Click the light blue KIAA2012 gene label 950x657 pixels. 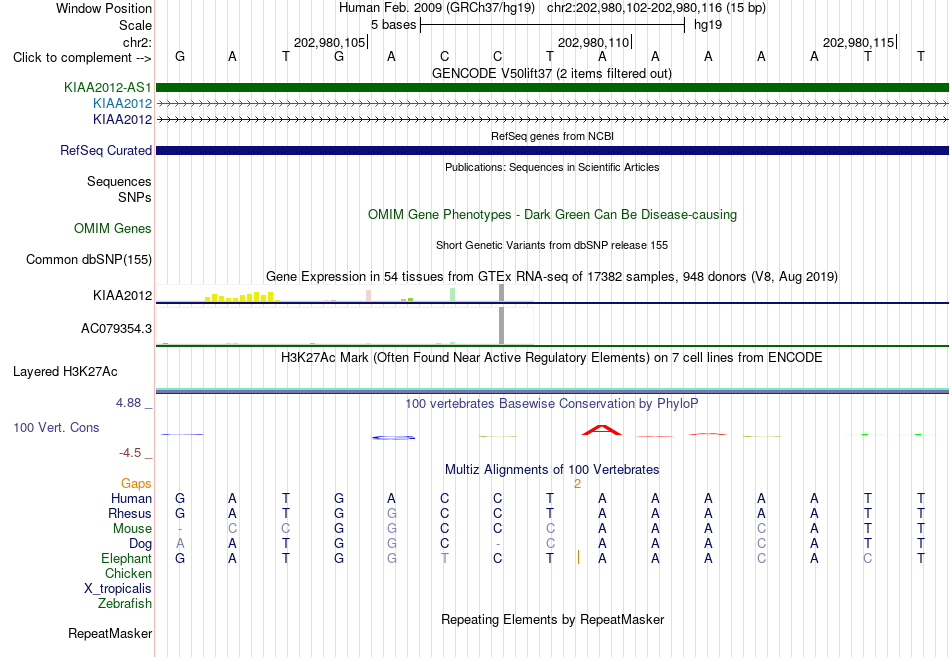click(122, 104)
